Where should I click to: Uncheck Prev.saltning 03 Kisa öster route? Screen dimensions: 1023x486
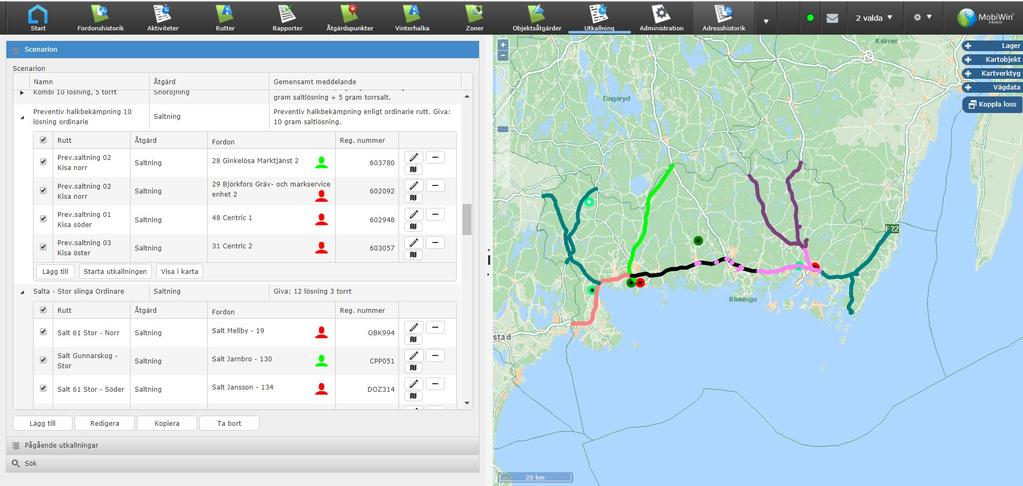point(44,247)
